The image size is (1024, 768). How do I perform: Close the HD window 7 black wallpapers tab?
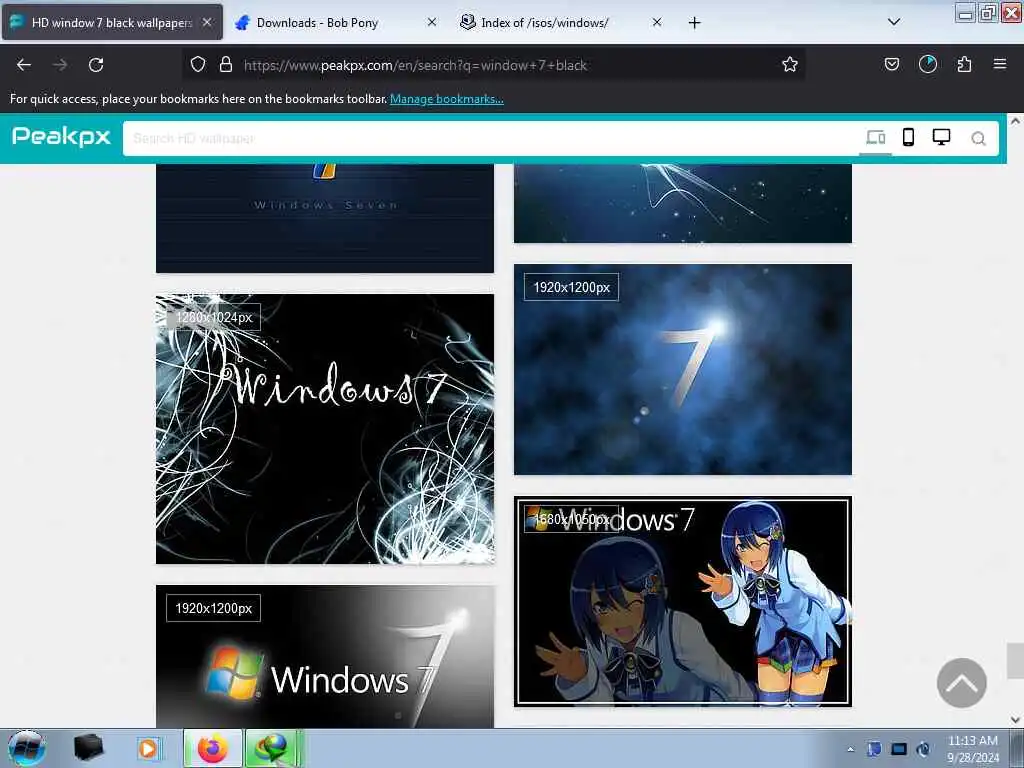point(206,22)
